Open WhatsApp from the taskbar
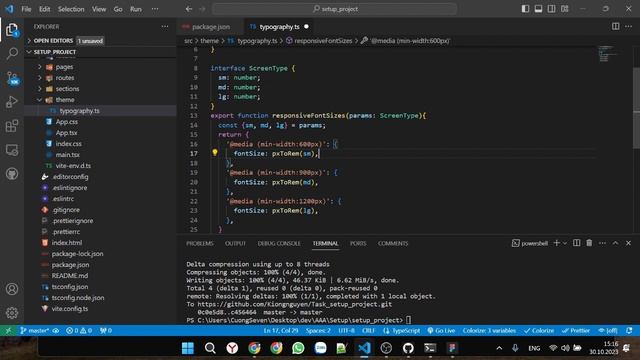The width and height of the screenshot is (640, 360). (298, 348)
